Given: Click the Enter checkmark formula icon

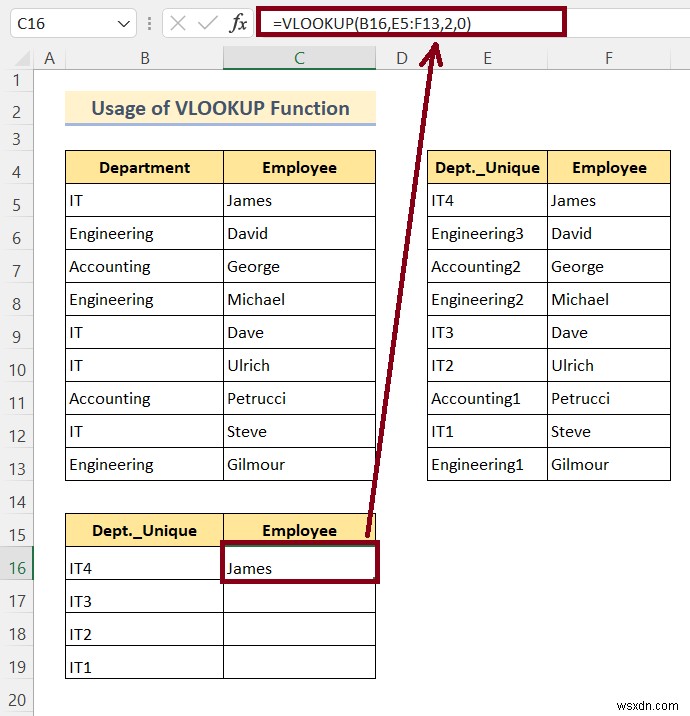Looking at the screenshot, I should click(208, 23).
